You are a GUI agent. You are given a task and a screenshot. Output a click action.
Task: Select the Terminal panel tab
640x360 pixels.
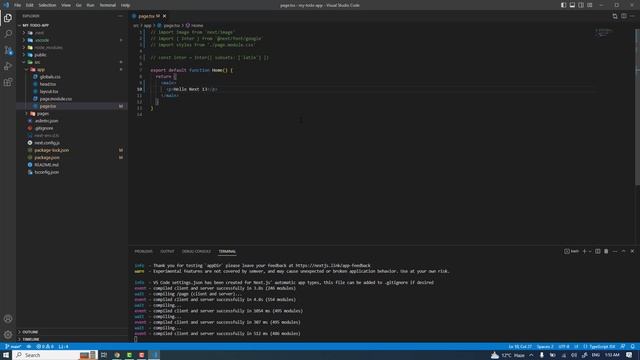(227, 251)
